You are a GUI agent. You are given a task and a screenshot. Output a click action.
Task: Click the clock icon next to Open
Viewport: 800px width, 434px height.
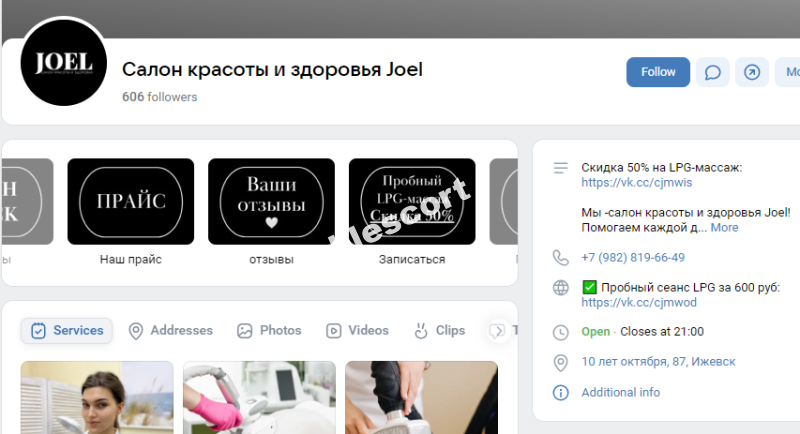[560, 333]
